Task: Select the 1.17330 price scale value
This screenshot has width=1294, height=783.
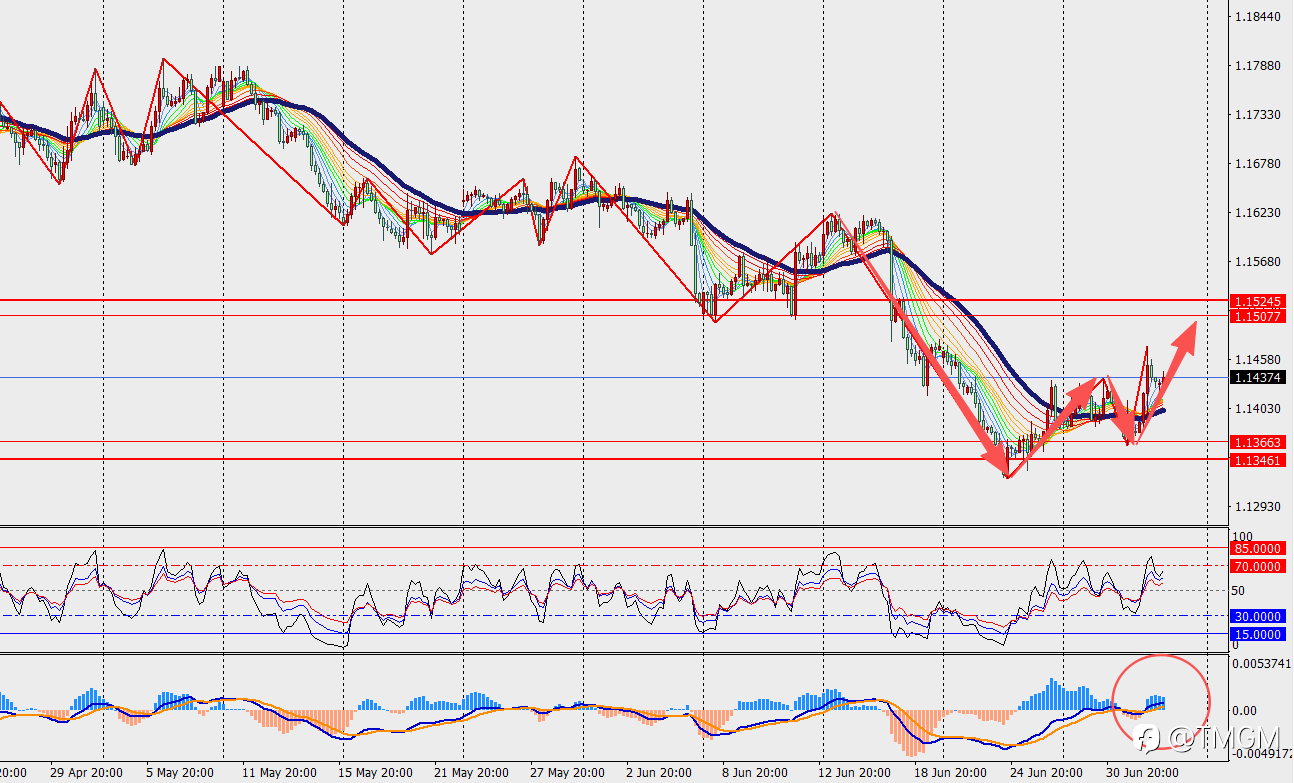Action: [x=1258, y=115]
